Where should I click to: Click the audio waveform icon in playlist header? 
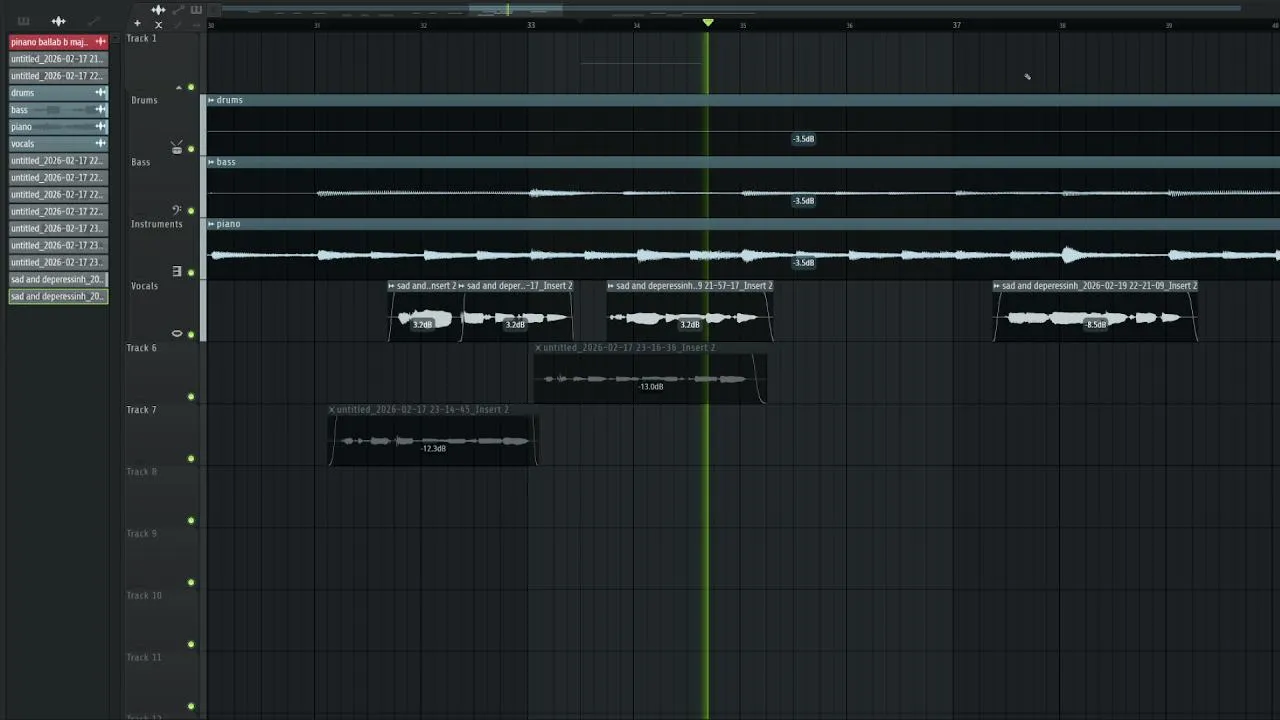[x=158, y=10]
